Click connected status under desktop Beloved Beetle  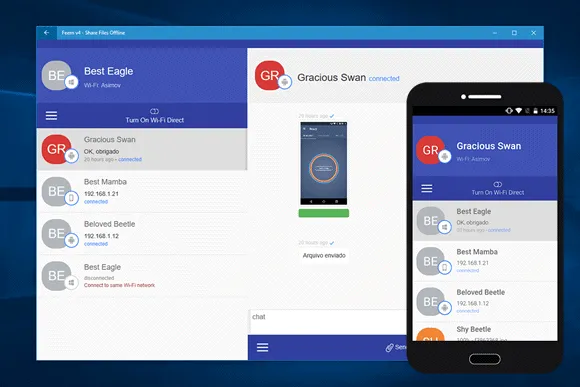(x=96, y=244)
